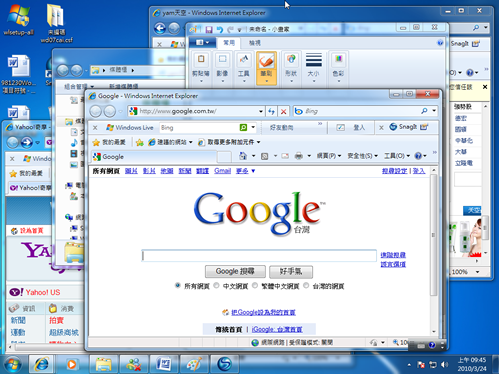This screenshot has width=499, height=374.
Task: Click the Print icon in IE command bar
Action: pyautogui.click(x=299, y=156)
